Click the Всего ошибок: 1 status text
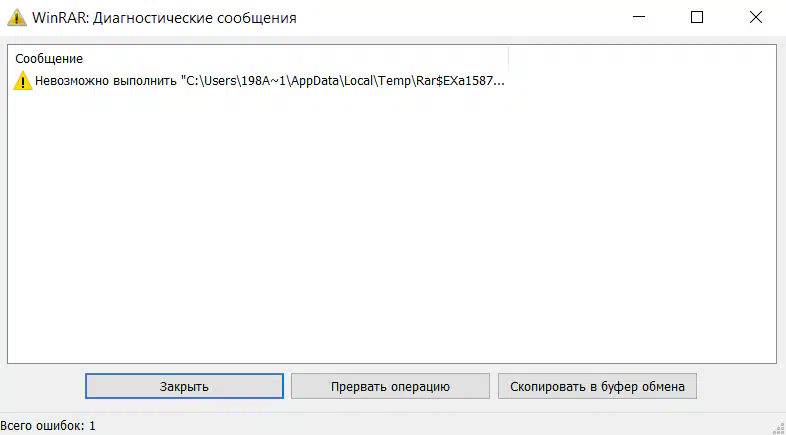Image resolution: width=786 pixels, height=435 pixels. tap(48, 426)
